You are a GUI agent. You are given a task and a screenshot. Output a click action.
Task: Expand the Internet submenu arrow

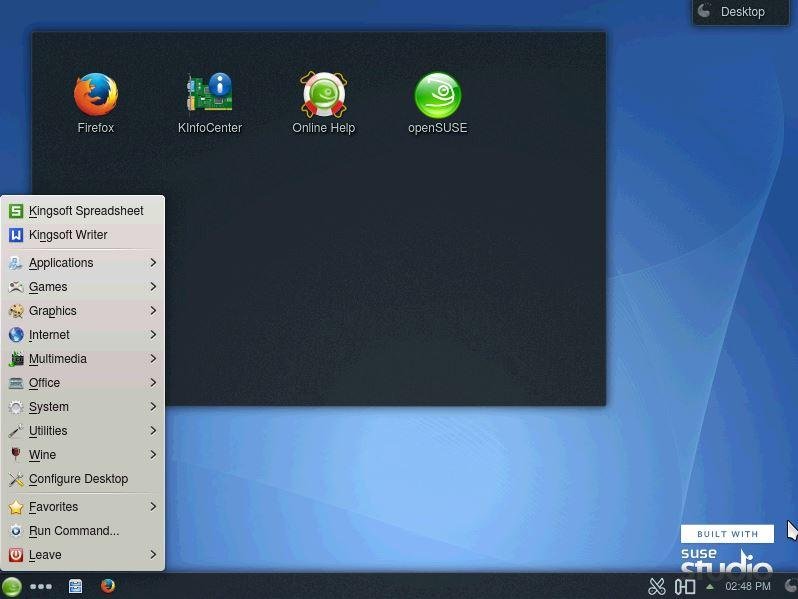[x=153, y=334]
